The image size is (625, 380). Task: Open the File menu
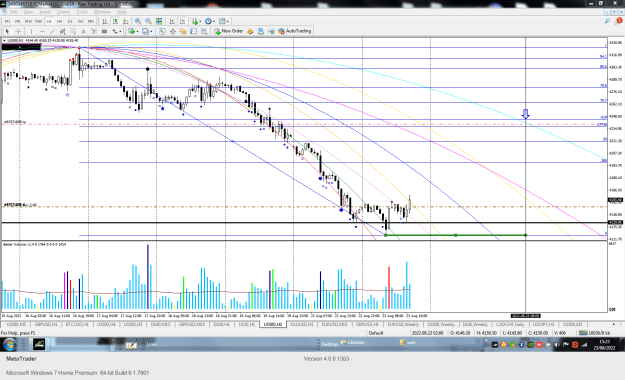pyautogui.click(x=14, y=12)
